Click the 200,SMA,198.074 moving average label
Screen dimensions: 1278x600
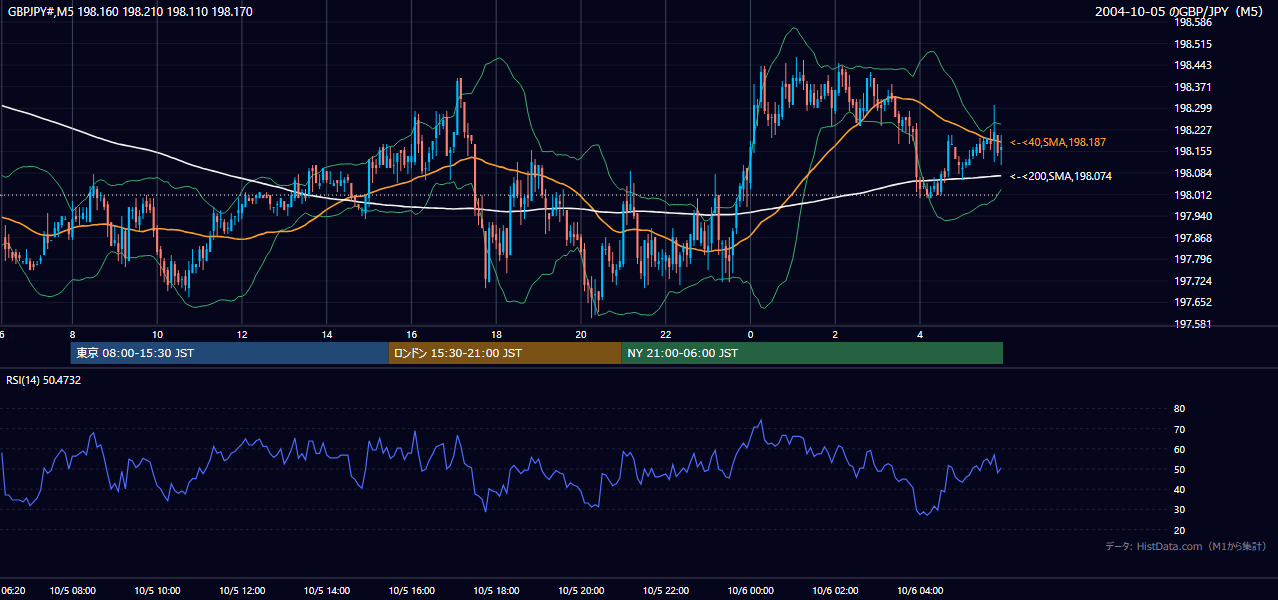coord(1062,176)
